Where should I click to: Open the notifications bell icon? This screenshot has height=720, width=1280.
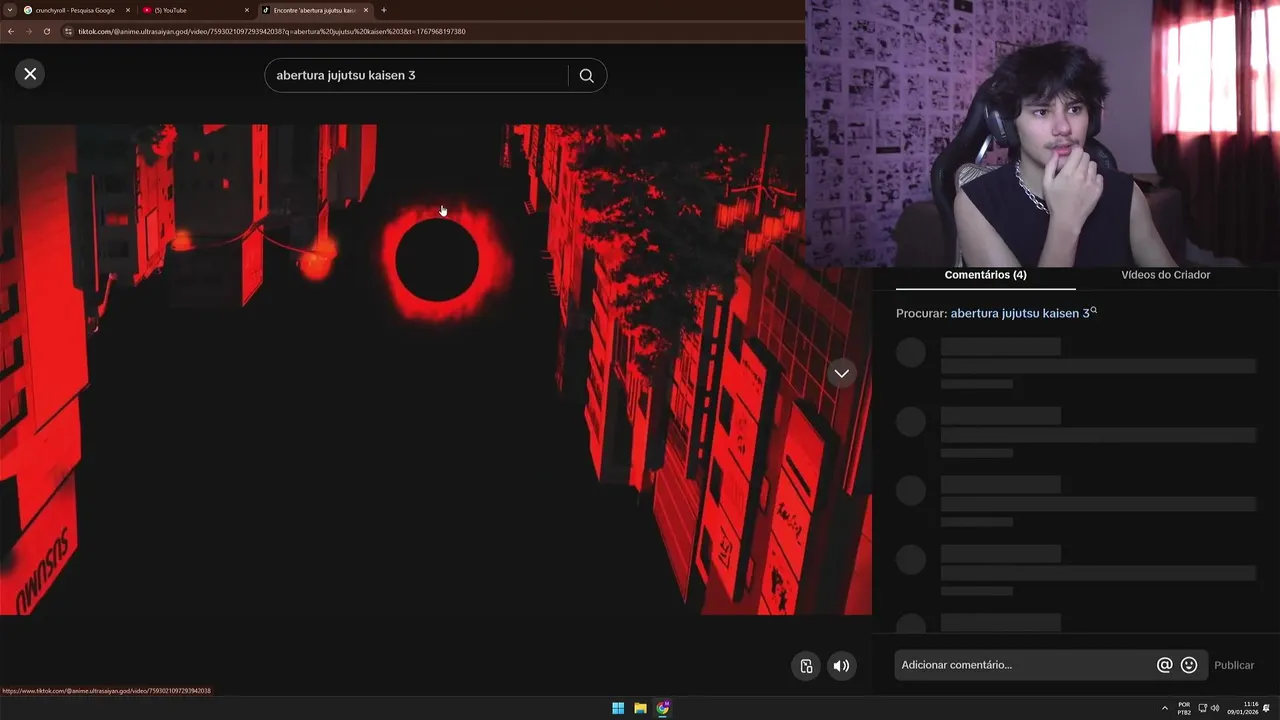pos(1267,708)
